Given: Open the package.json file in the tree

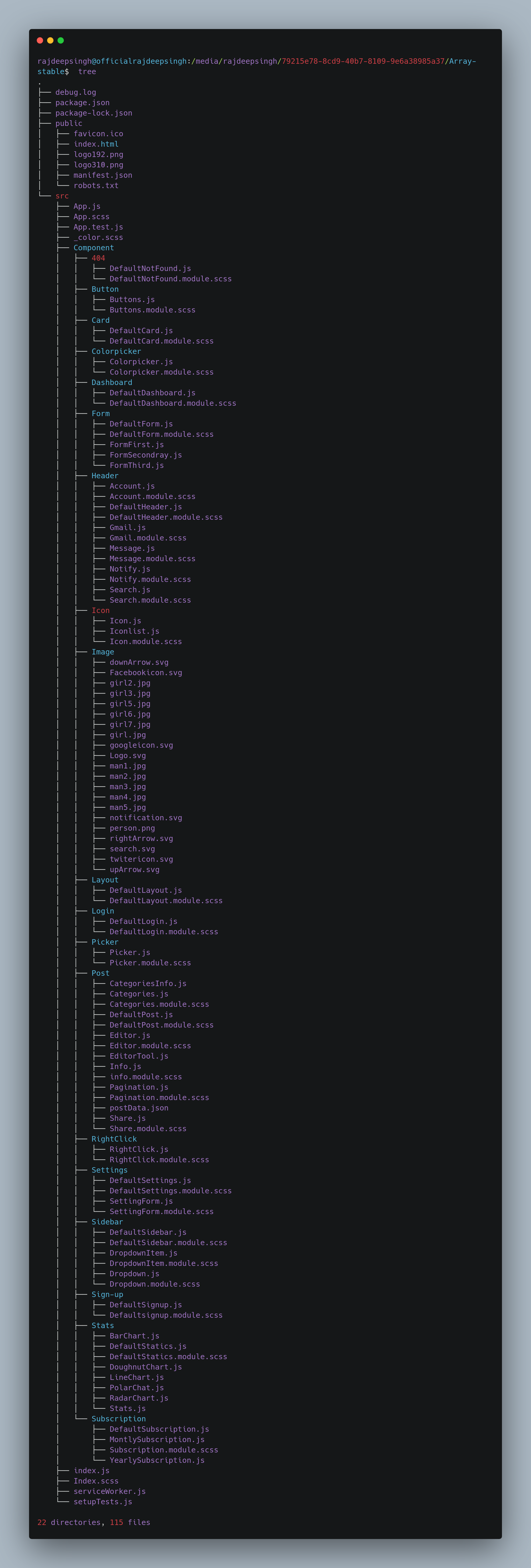Looking at the screenshot, I should (x=82, y=102).
